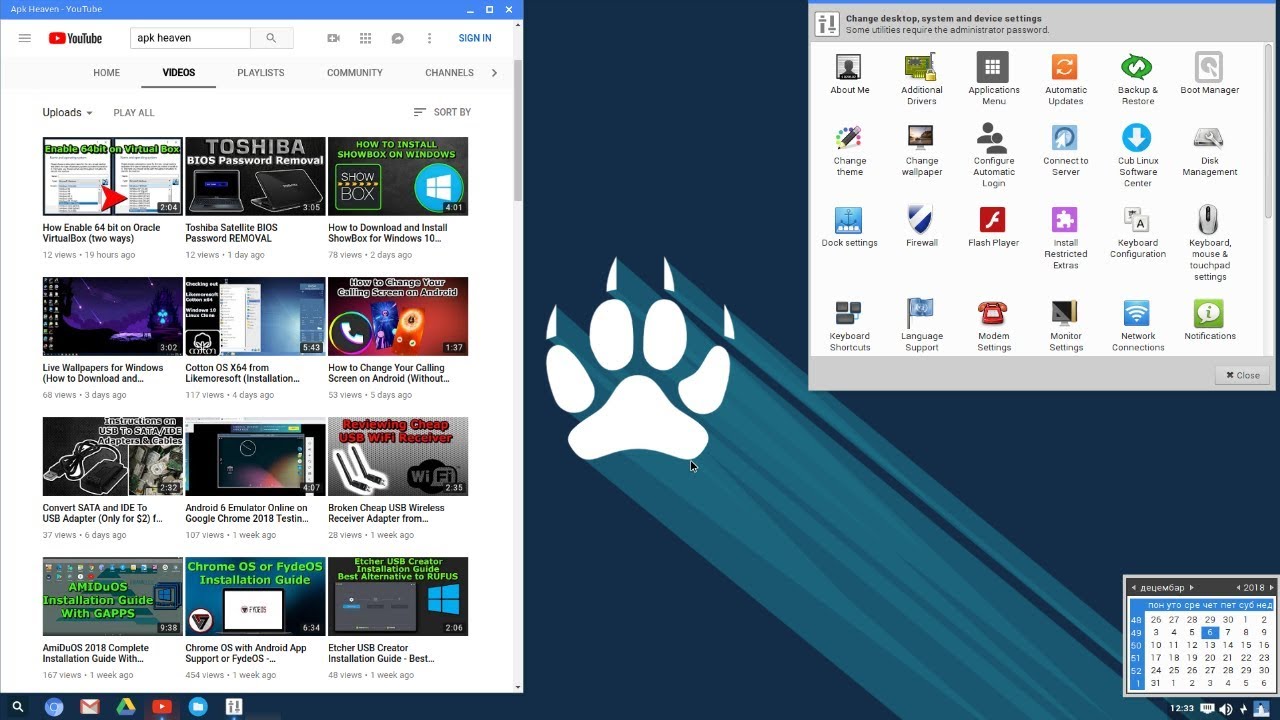Open Cotton OS X64 video title
Image resolution: width=1280 pixels, height=720 pixels.
[242, 373]
